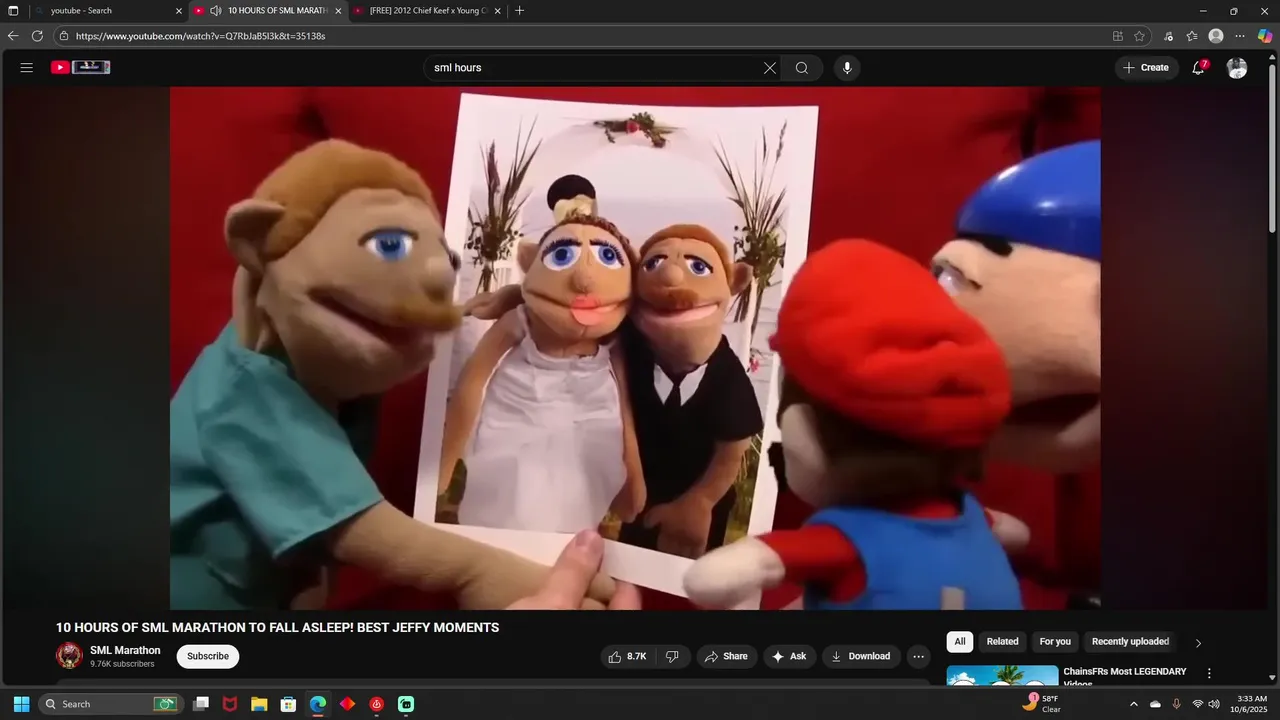Image resolution: width=1280 pixels, height=720 pixels.
Task: Open the Favorites list toolbar icon
Action: coord(1192,36)
